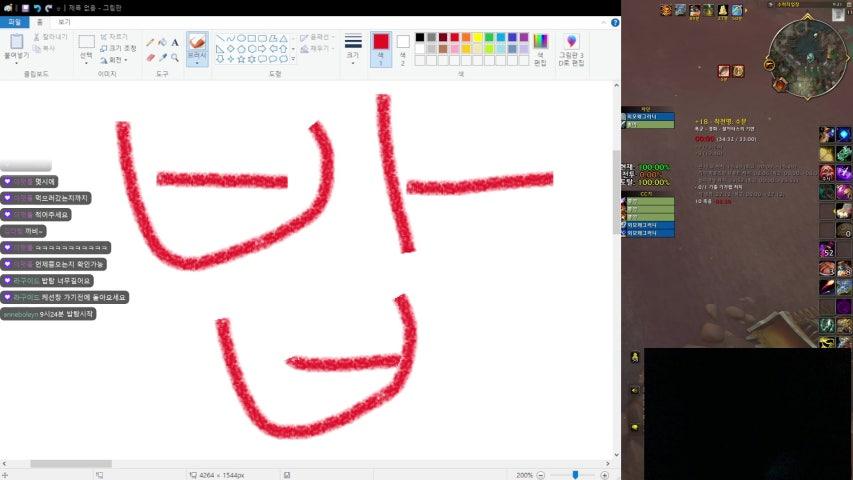Click the 잘라내기 (Cut) scissors command
853x480 pixels.
tap(50, 37)
